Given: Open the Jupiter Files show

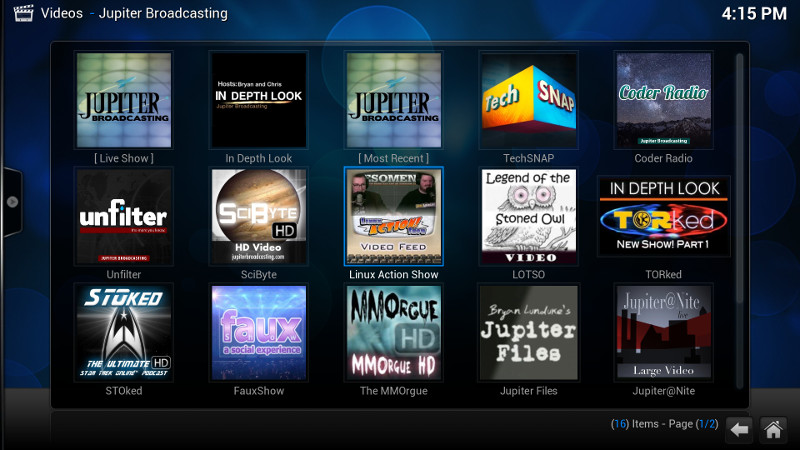Looking at the screenshot, I should [528, 332].
